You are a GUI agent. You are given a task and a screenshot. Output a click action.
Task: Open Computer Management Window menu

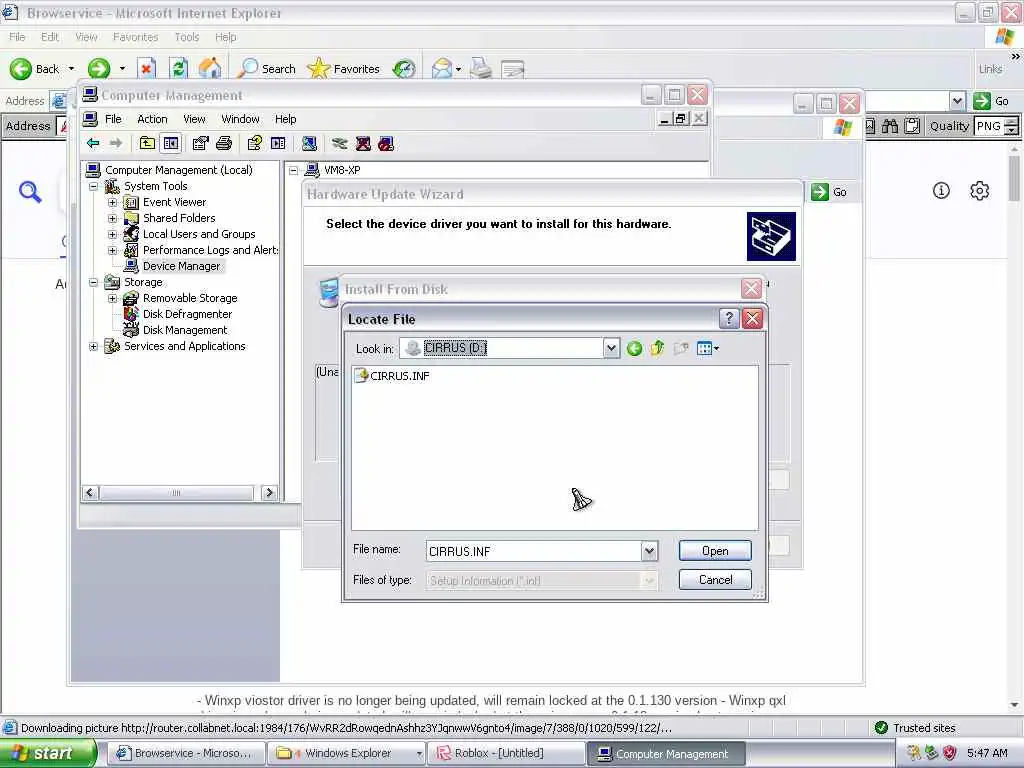(x=240, y=119)
